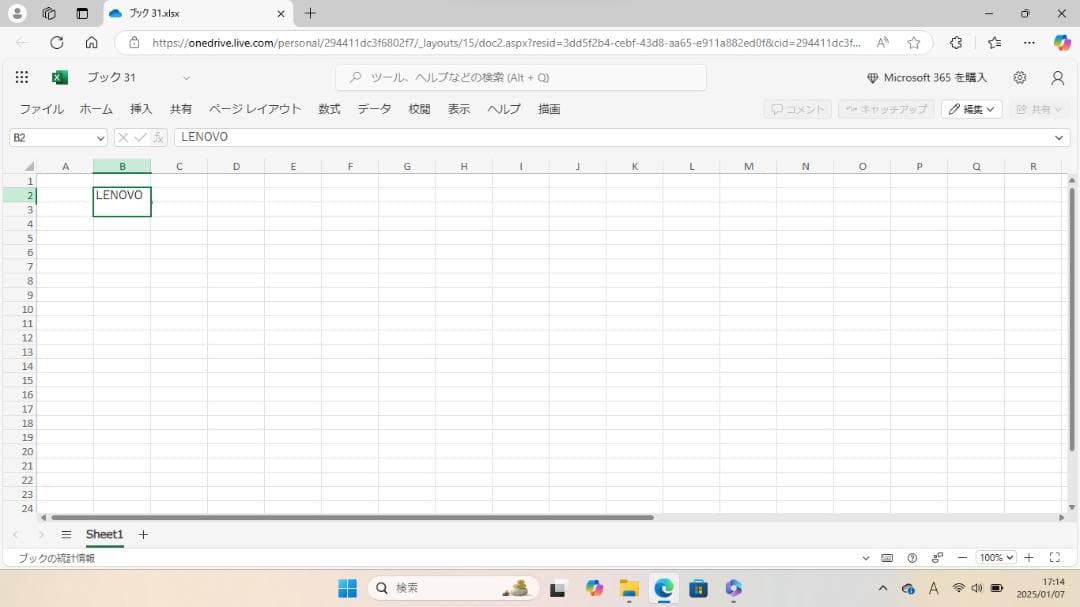Open Copilot from the Edge toolbar
The image size is (1080, 607).
pos(1062,43)
